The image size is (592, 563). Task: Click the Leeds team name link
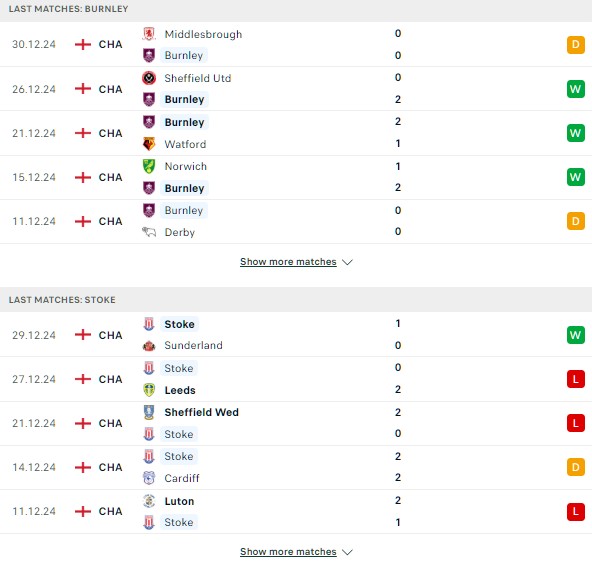[180, 390]
